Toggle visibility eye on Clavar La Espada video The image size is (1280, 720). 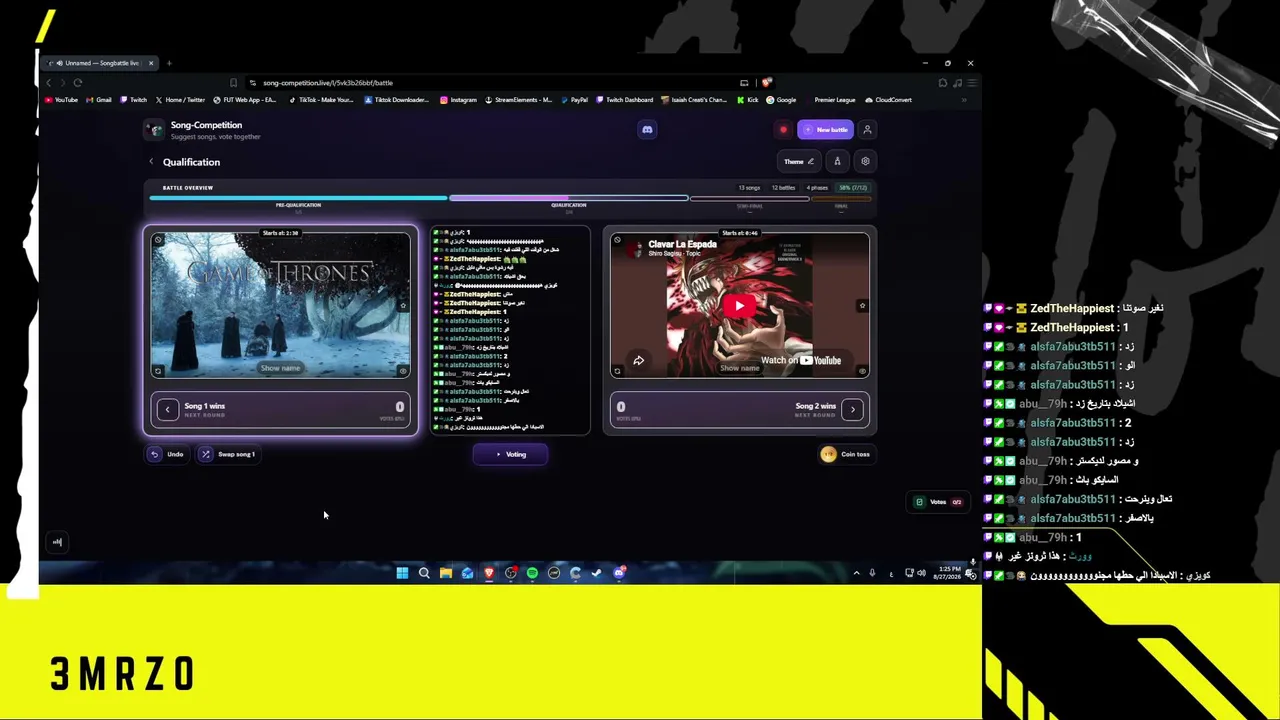(x=862, y=371)
